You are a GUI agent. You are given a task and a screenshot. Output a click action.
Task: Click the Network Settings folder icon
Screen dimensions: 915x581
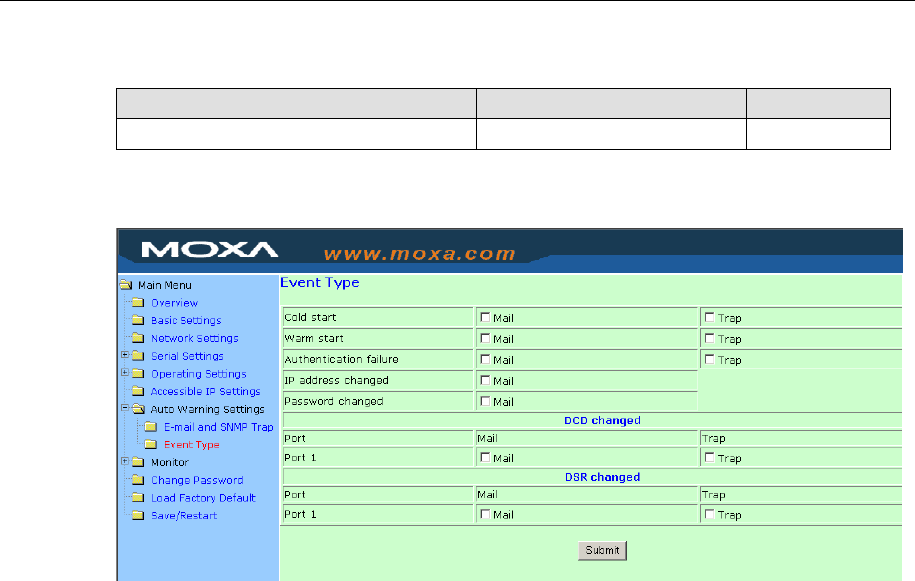point(138,338)
